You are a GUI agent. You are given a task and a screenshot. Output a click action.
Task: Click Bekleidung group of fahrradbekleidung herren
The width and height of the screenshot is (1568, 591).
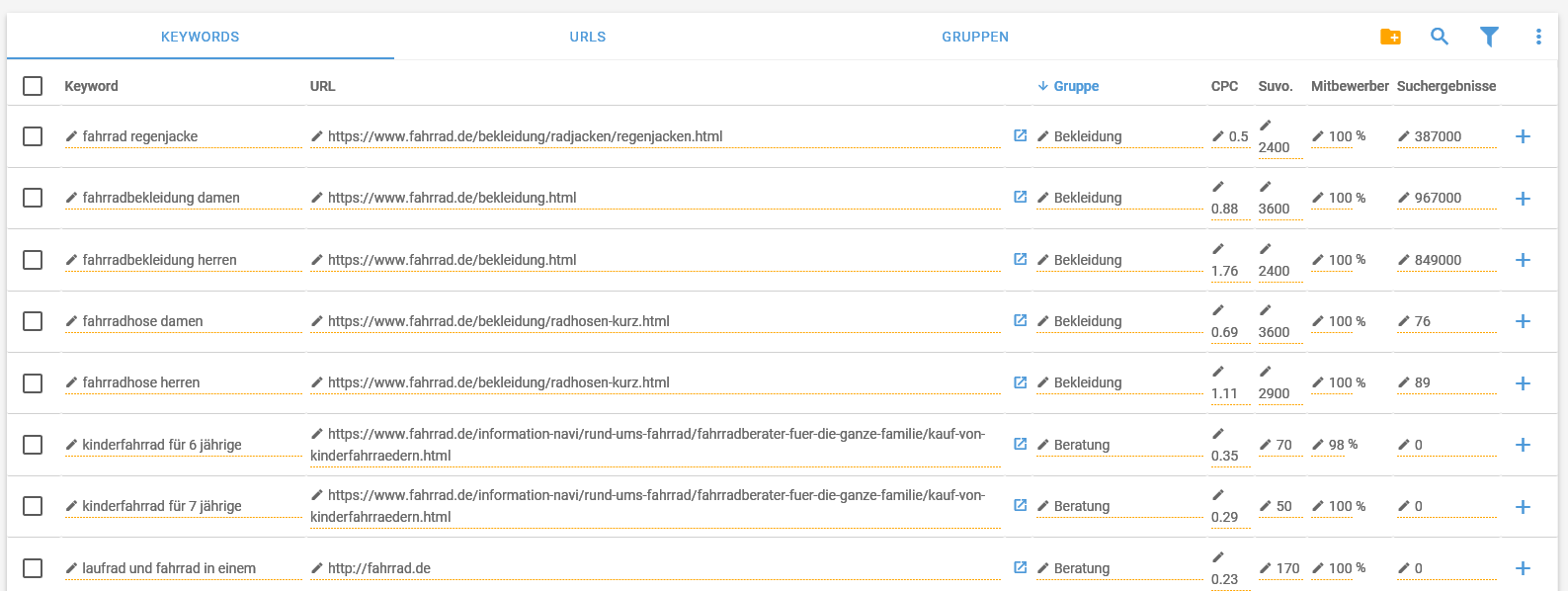(x=1088, y=260)
